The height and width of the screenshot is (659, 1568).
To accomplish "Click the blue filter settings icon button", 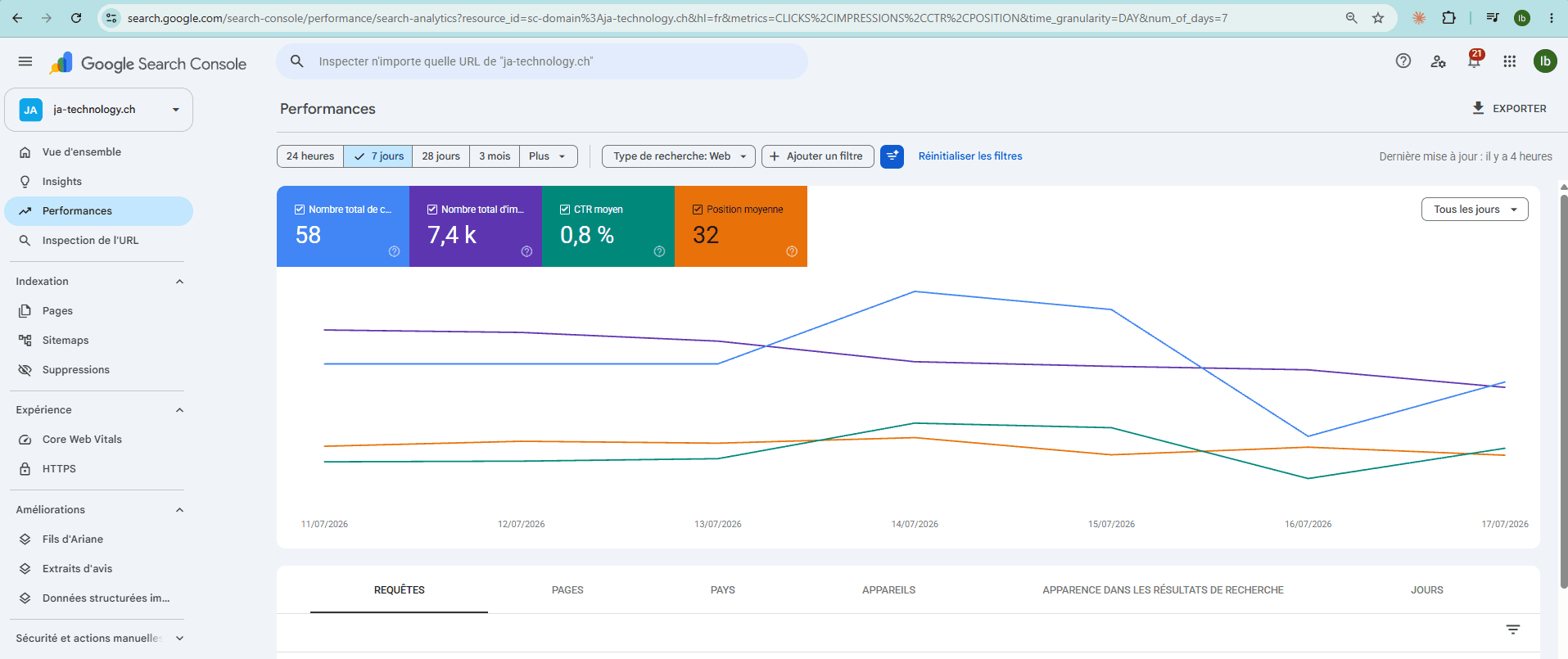I will (x=892, y=156).
